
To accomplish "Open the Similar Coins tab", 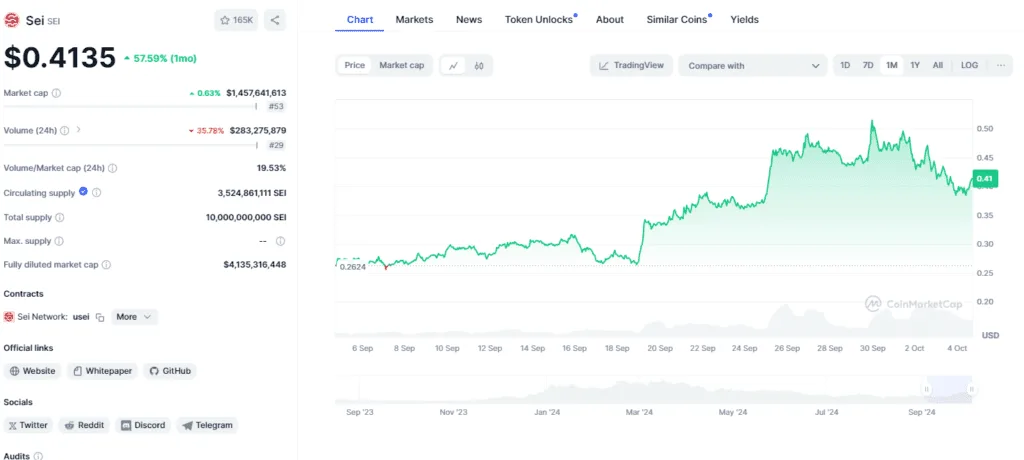I will pos(677,20).
